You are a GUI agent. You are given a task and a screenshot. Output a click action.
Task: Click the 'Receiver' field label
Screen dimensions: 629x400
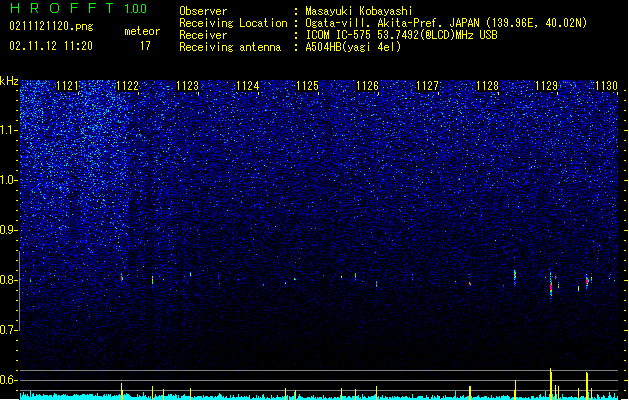pyautogui.click(x=203, y=35)
